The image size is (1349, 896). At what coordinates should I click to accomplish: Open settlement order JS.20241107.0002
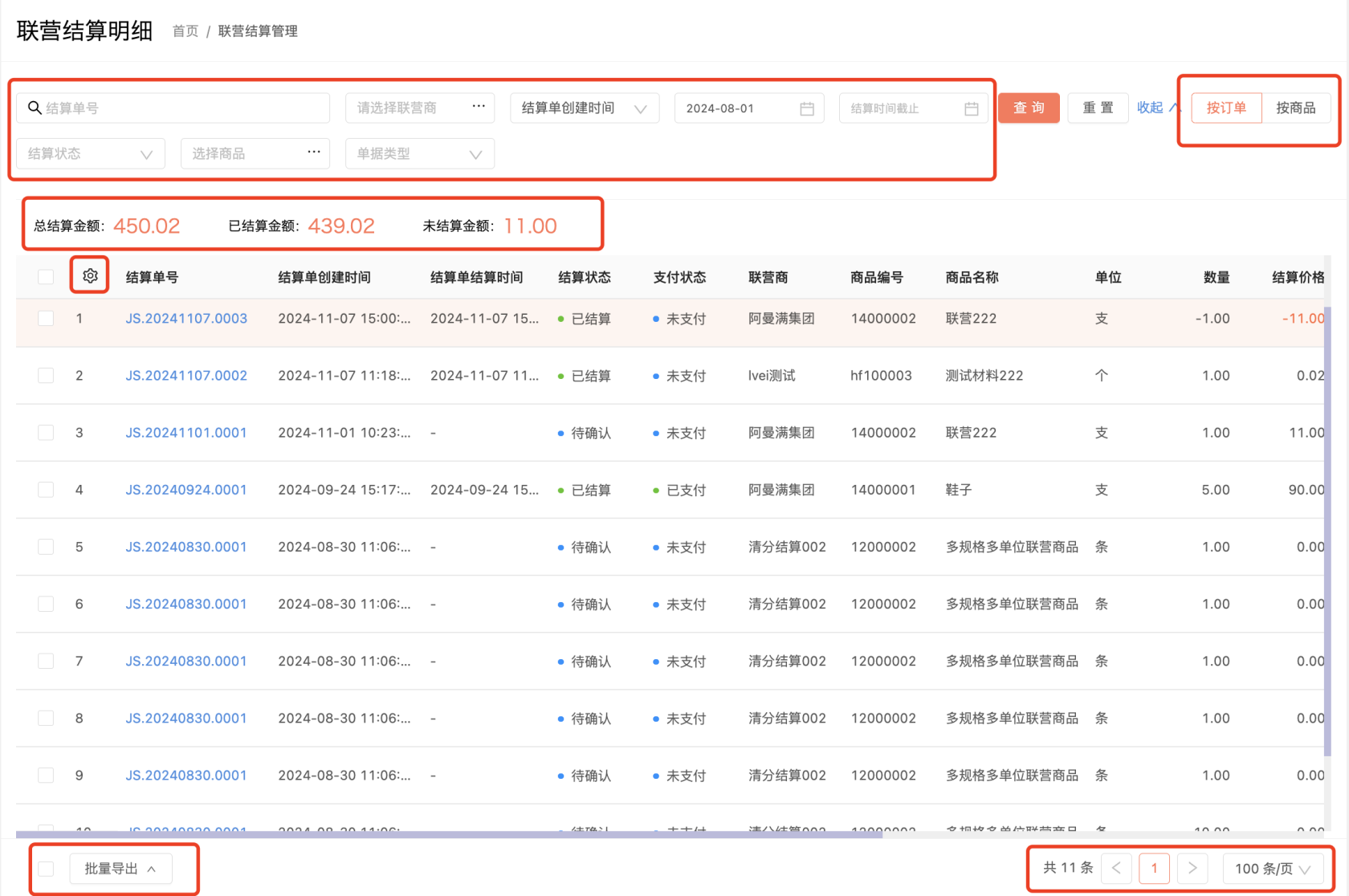186,375
